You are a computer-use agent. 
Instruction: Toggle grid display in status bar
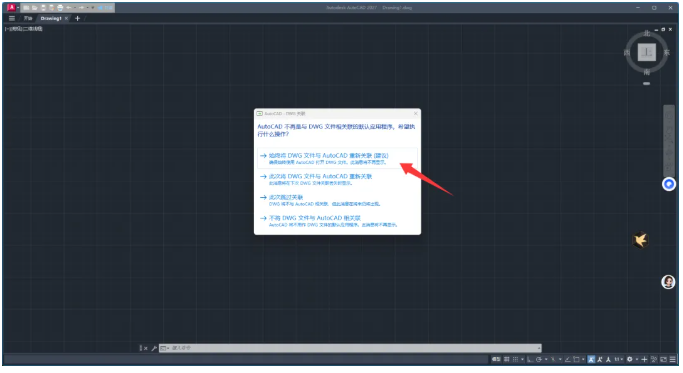coord(507,359)
